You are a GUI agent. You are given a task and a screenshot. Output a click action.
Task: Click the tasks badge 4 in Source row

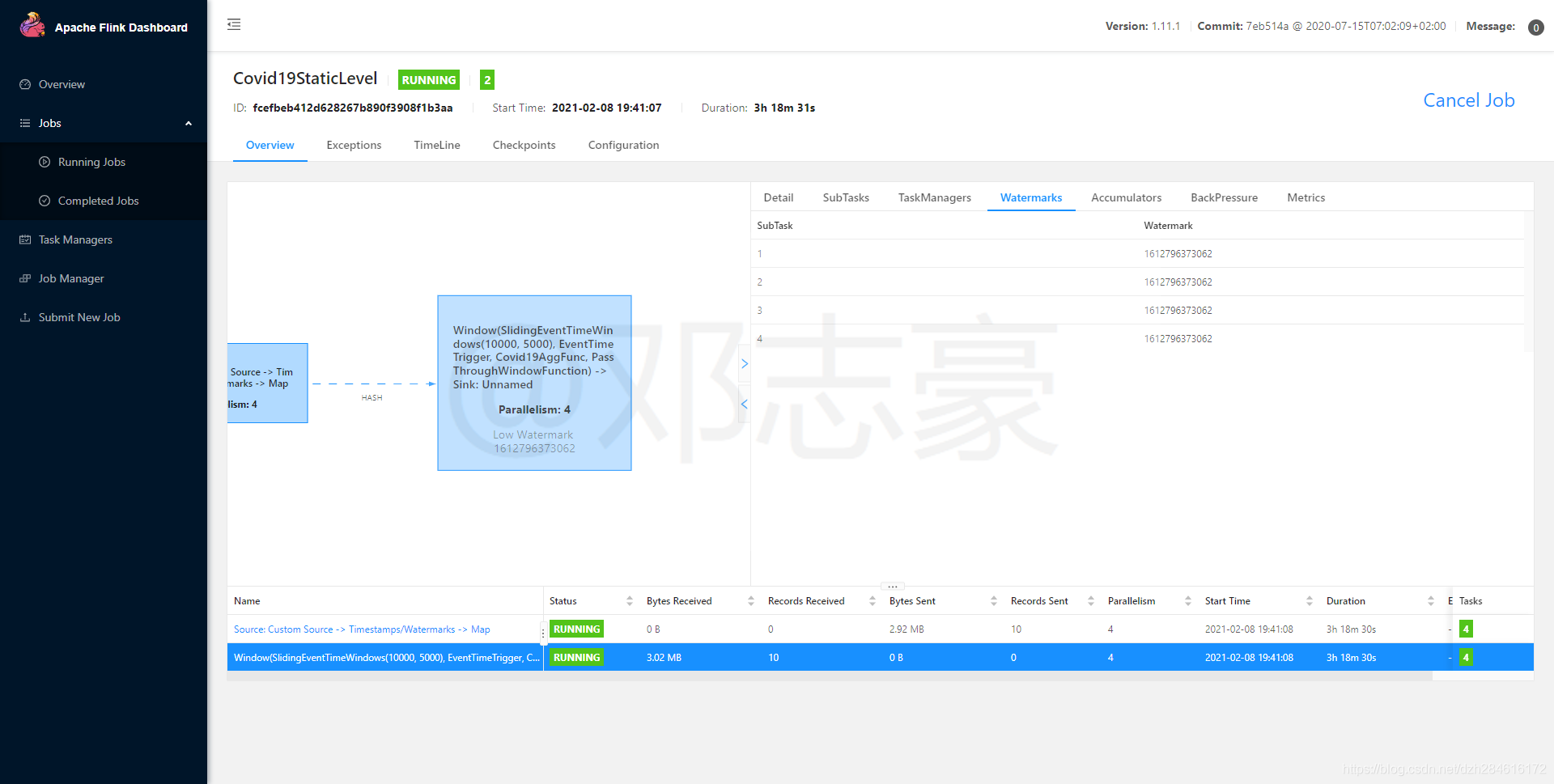(x=1466, y=629)
